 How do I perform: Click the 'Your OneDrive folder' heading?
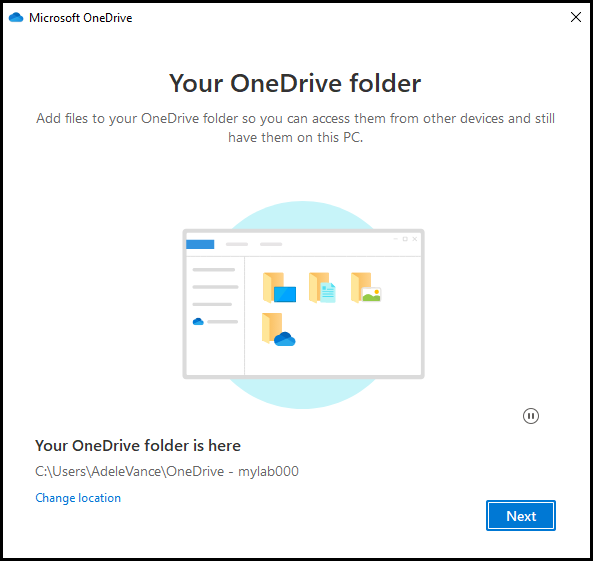point(295,83)
